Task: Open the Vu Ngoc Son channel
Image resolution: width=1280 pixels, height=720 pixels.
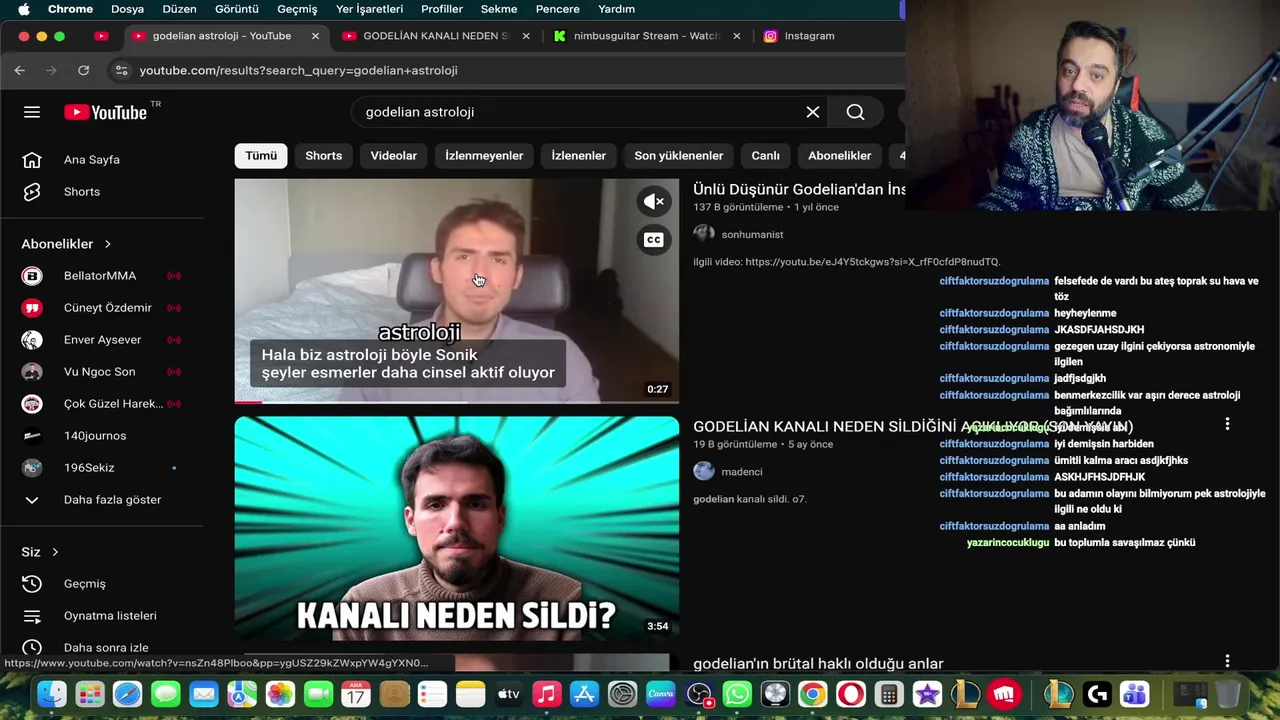Action: pos(102,372)
